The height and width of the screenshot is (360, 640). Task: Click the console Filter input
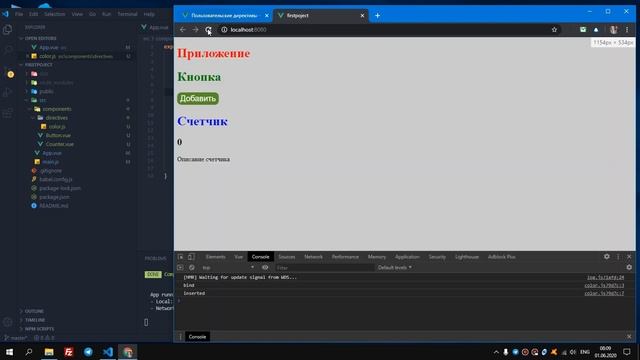pyautogui.click(x=324, y=267)
